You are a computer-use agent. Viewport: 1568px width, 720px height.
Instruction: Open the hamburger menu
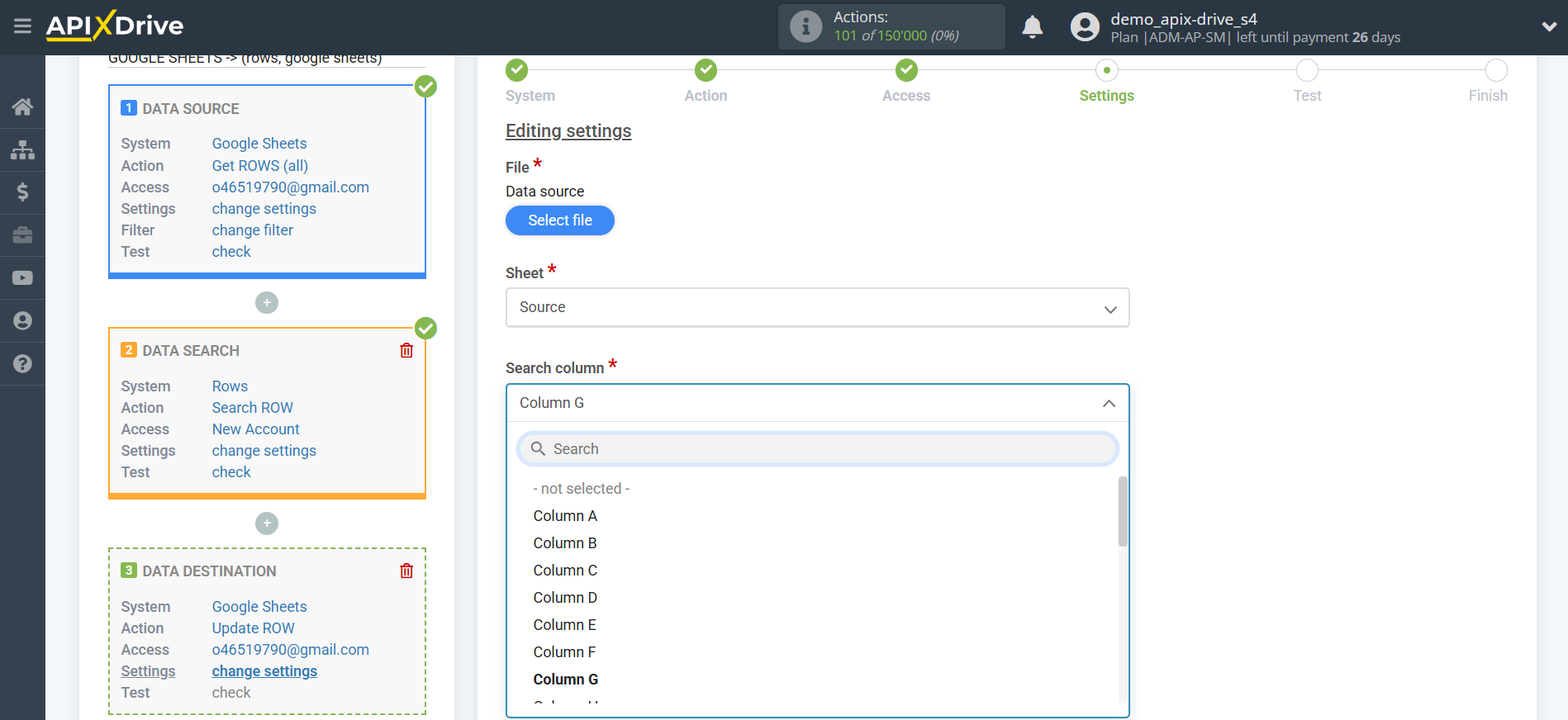coord(22,26)
